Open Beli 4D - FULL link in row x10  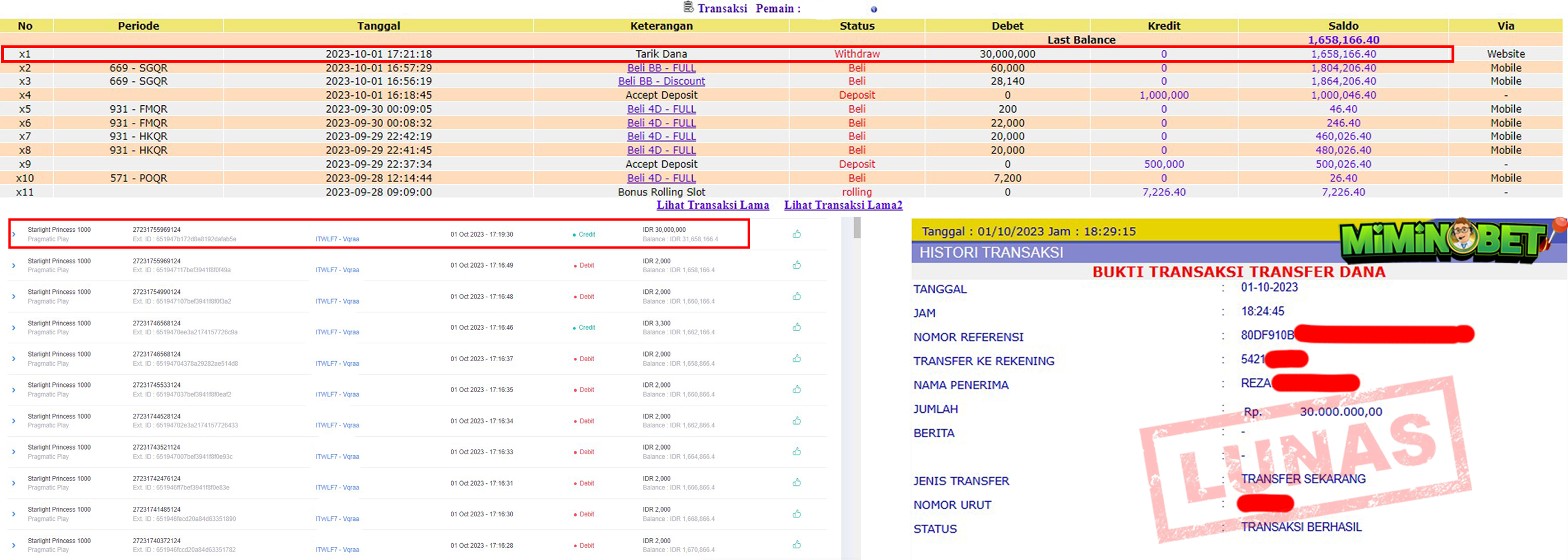[661, 178]
